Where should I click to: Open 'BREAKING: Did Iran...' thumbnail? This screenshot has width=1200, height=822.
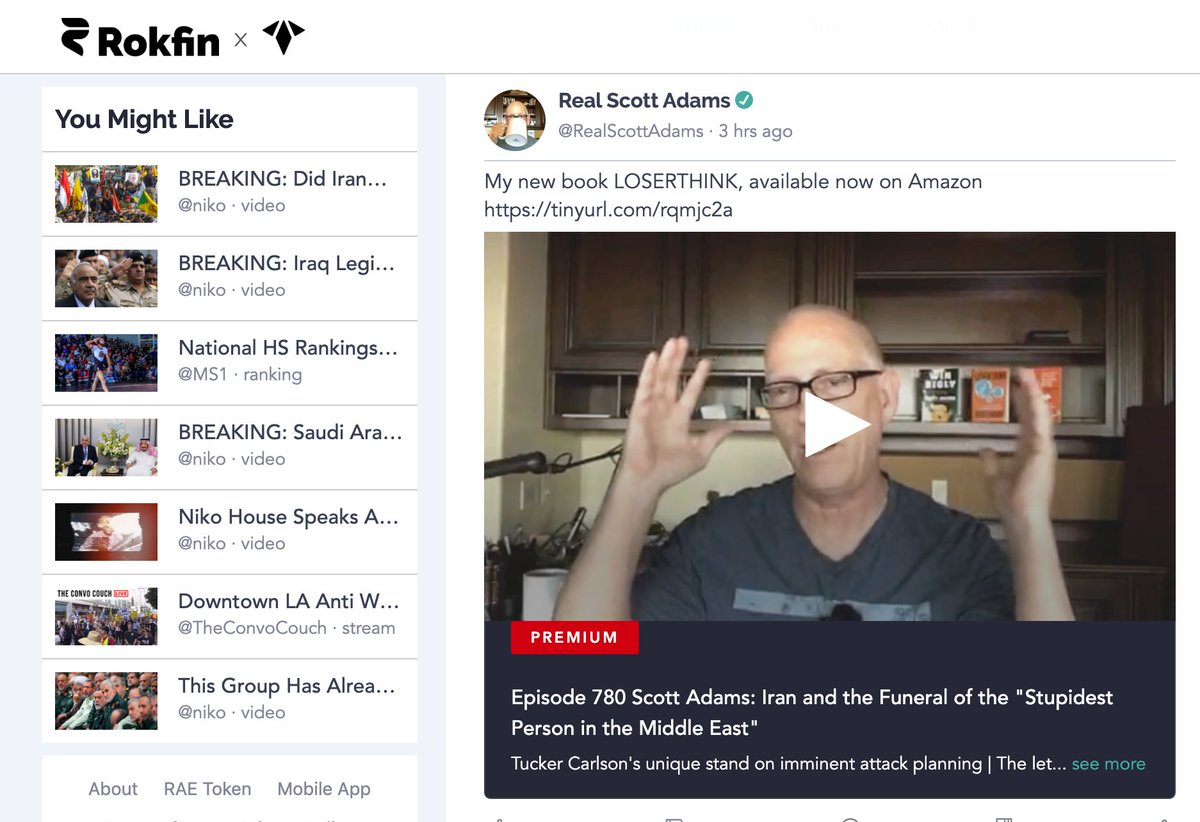106,194
